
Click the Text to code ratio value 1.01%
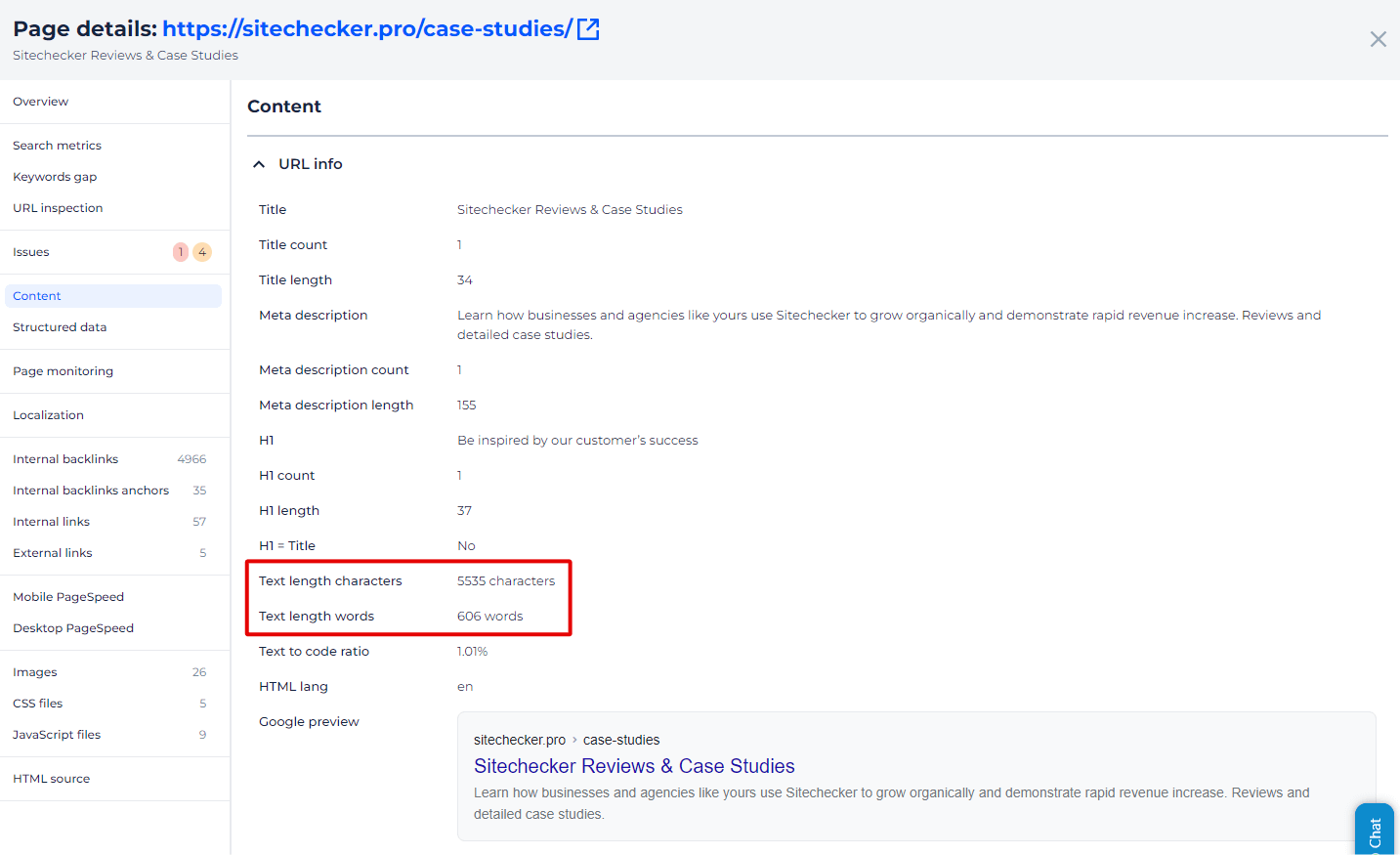pyautogui.click(x=472, y=652)
